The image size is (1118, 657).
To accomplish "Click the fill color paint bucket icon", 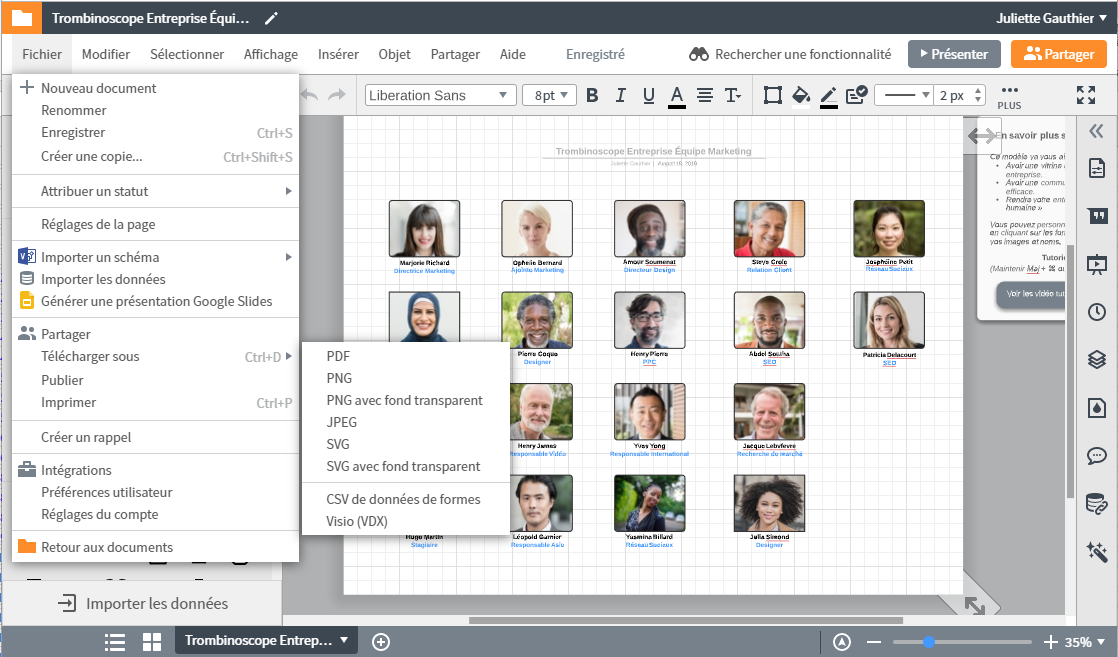I will [x=800, y=95].
